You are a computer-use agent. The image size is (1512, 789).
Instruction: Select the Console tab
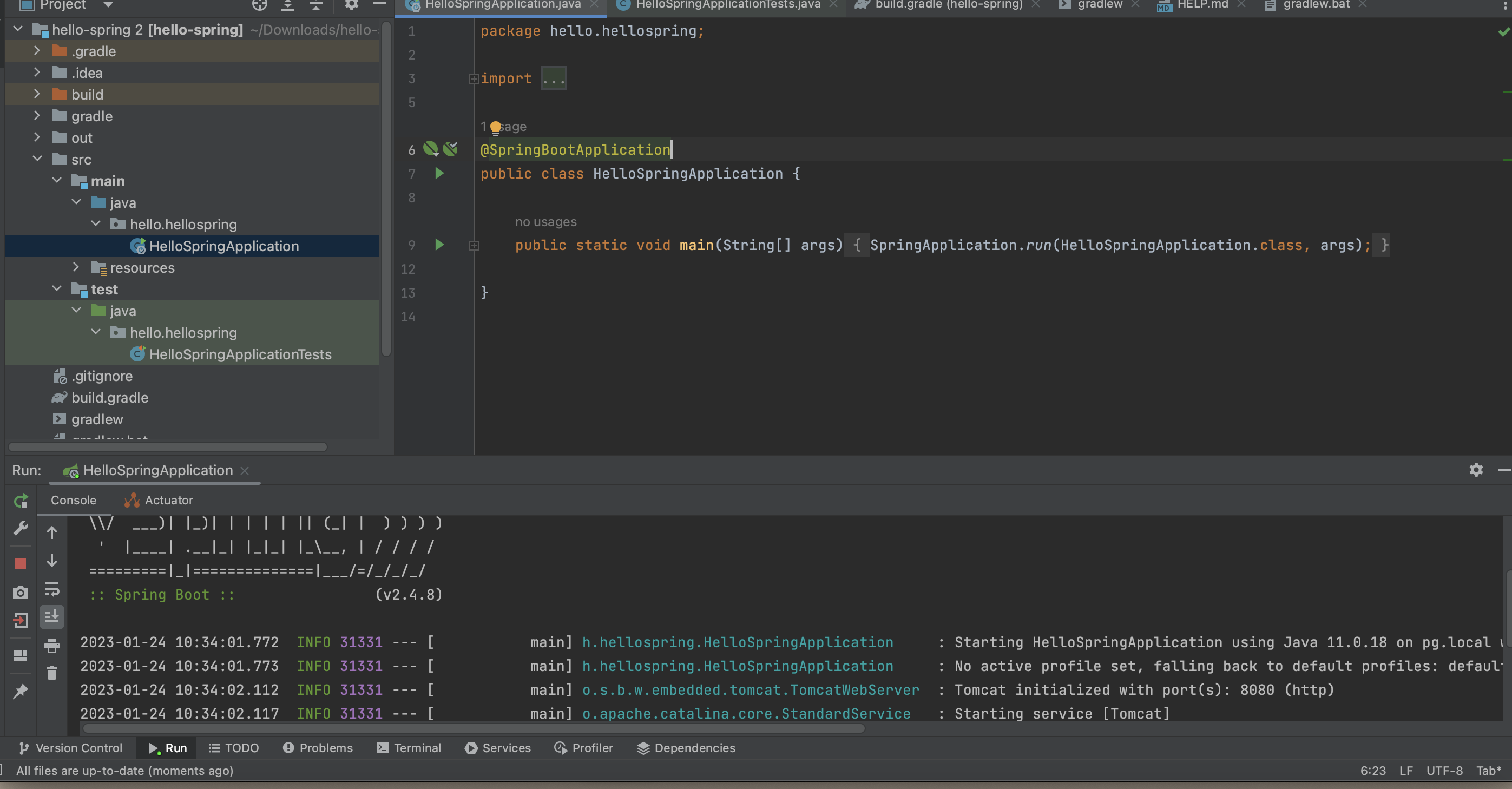tap(74, 500)
